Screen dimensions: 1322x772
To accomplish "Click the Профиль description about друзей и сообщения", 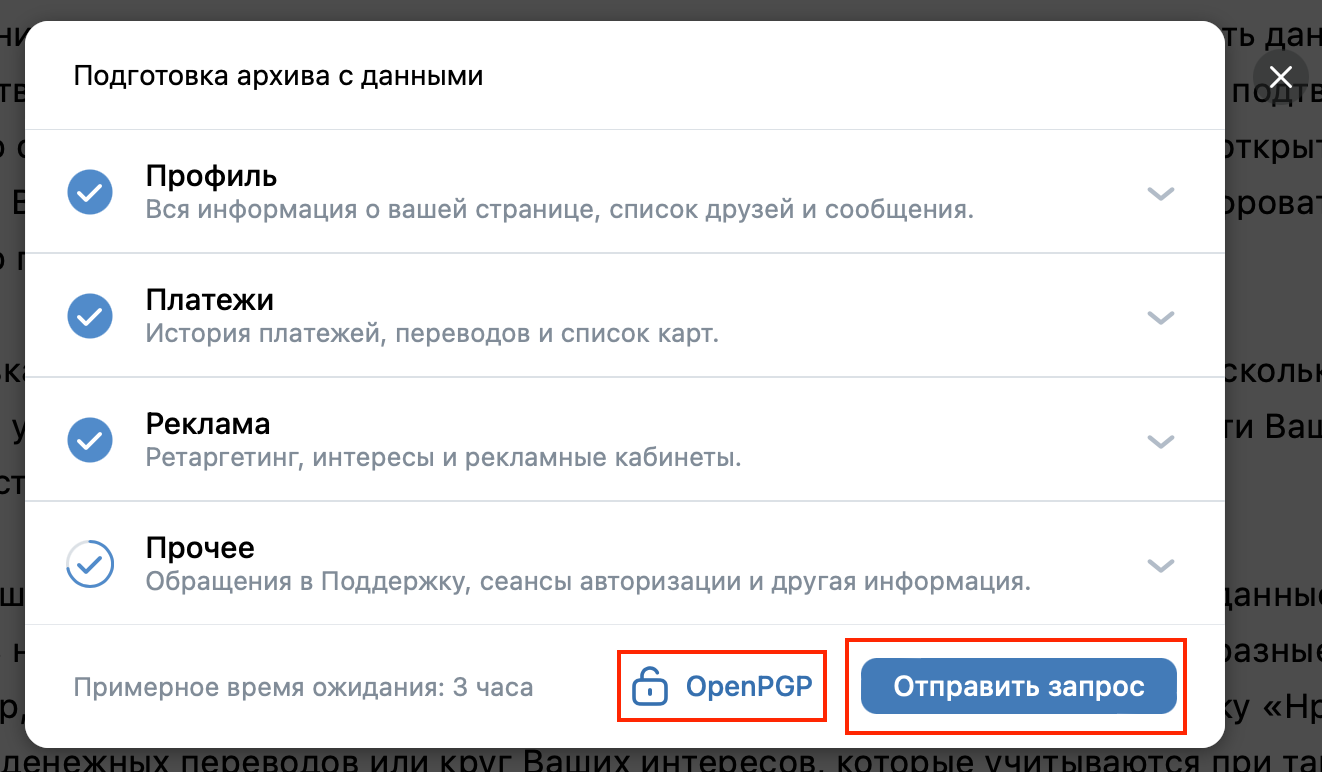I will click(560, 211).
